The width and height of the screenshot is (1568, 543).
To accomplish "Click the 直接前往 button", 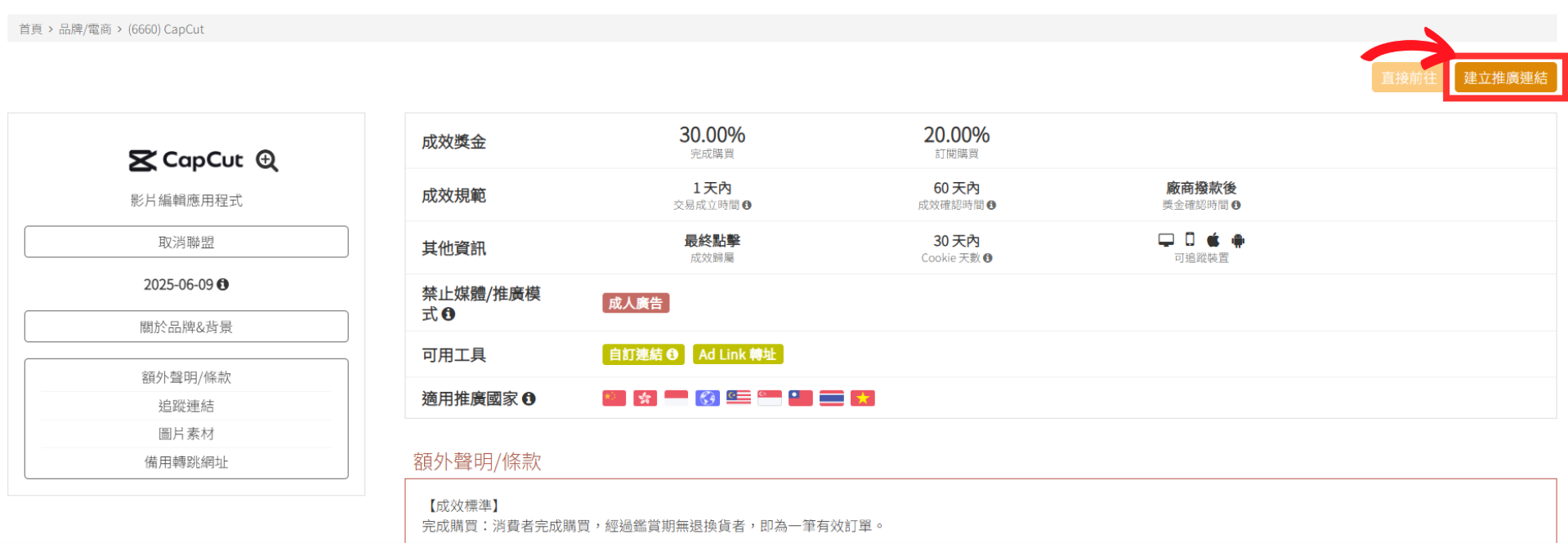I will click(1408, 78).
